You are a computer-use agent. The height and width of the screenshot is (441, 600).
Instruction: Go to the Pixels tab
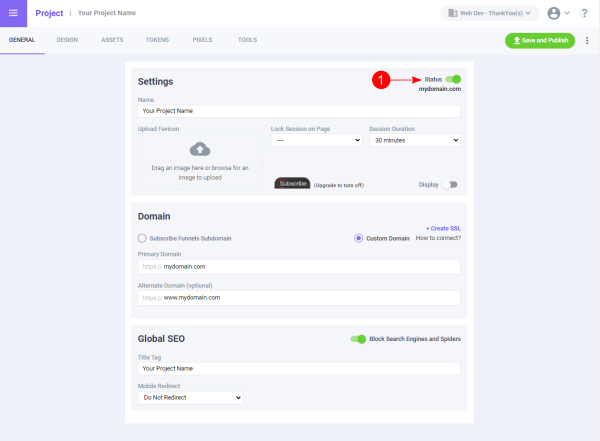pyautogui.click(x=202, y=40)
